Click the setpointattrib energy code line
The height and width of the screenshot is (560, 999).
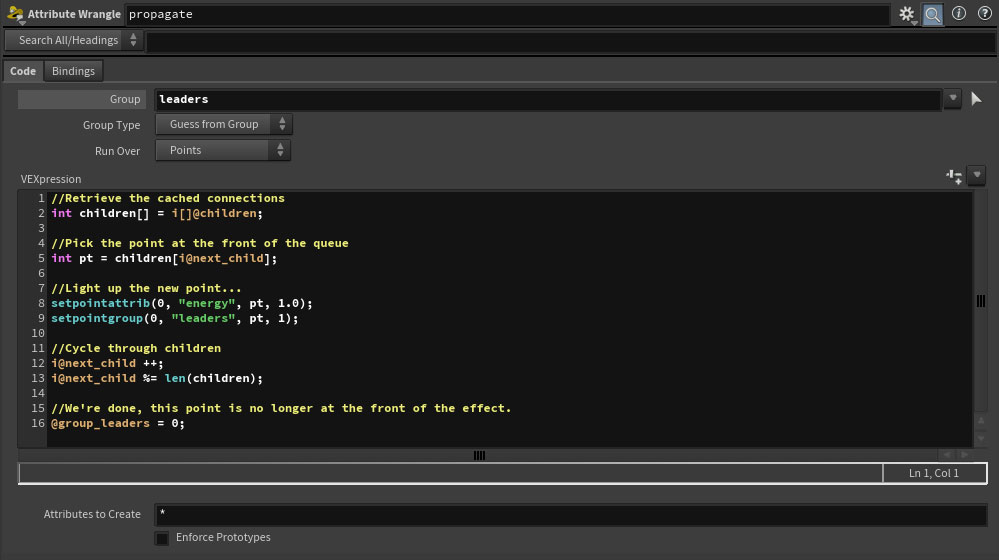tap(182, 303)
